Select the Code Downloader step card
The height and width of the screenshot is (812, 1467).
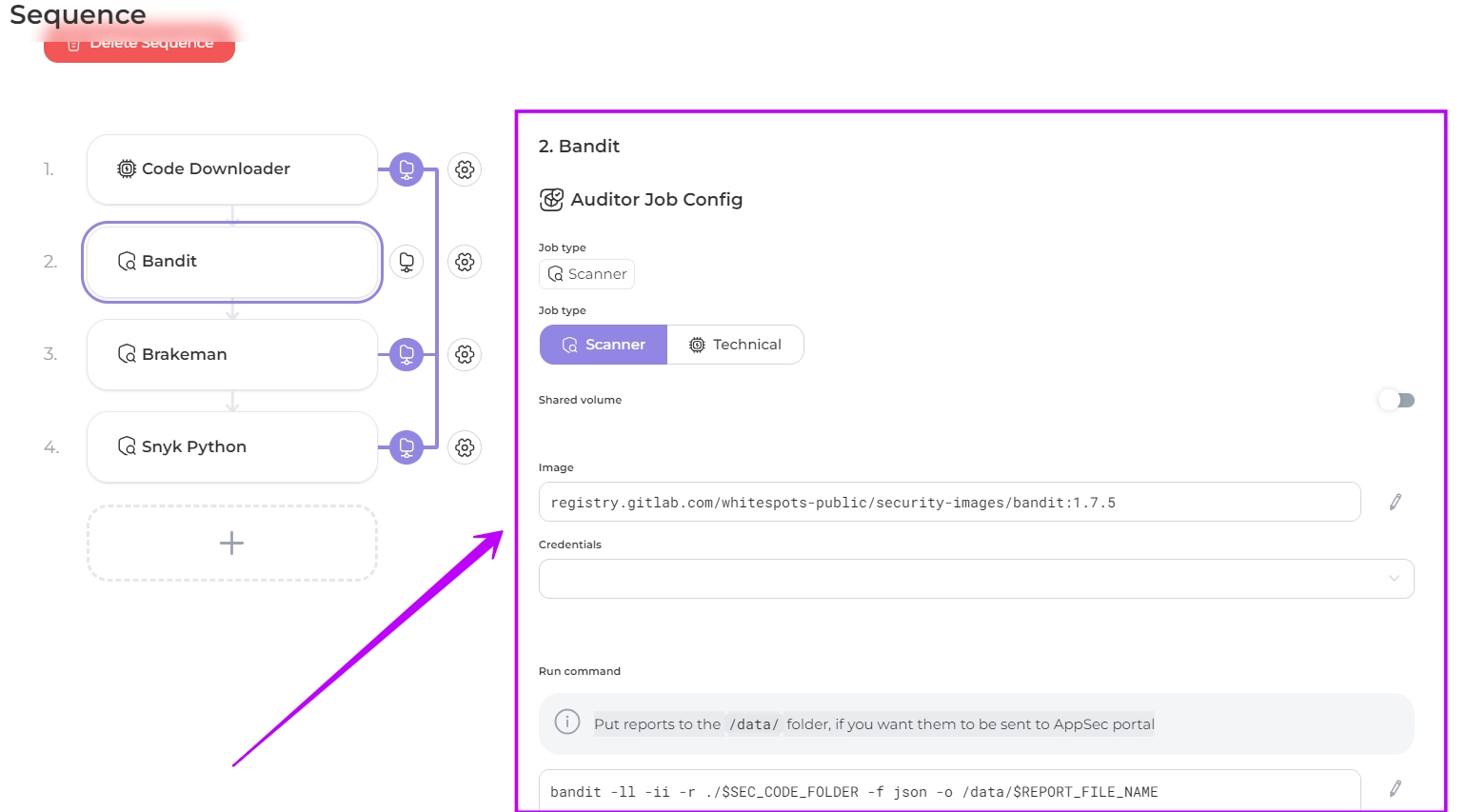pyautogui.click(x=232, y=169)
